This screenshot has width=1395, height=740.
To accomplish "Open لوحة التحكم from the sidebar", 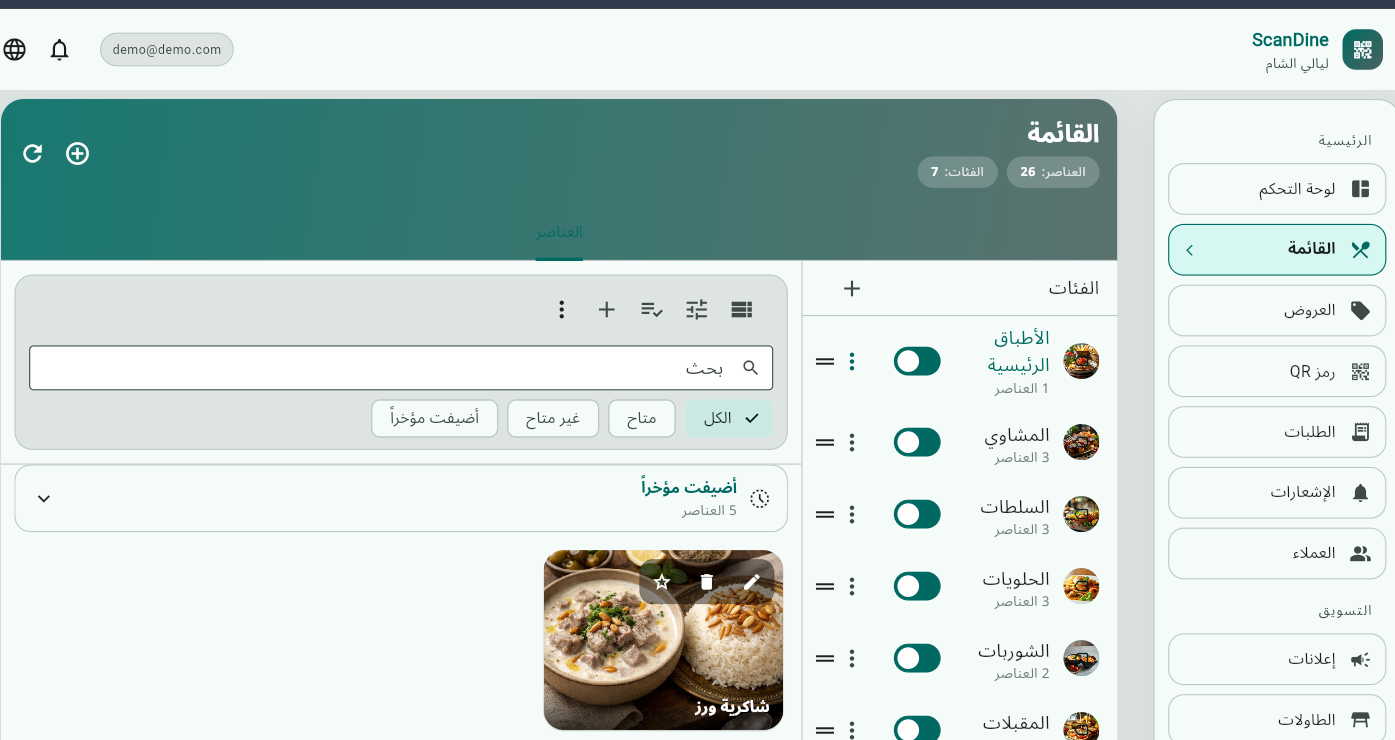I will pos(1276,189).
